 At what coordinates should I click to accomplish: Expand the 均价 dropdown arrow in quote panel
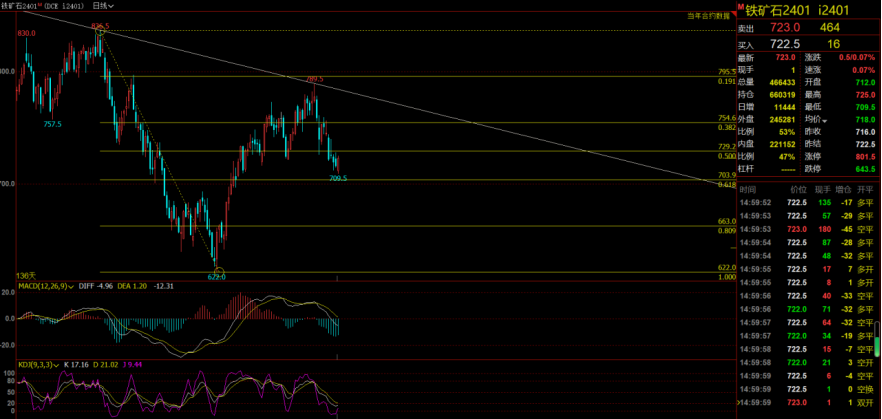(825, 120)
